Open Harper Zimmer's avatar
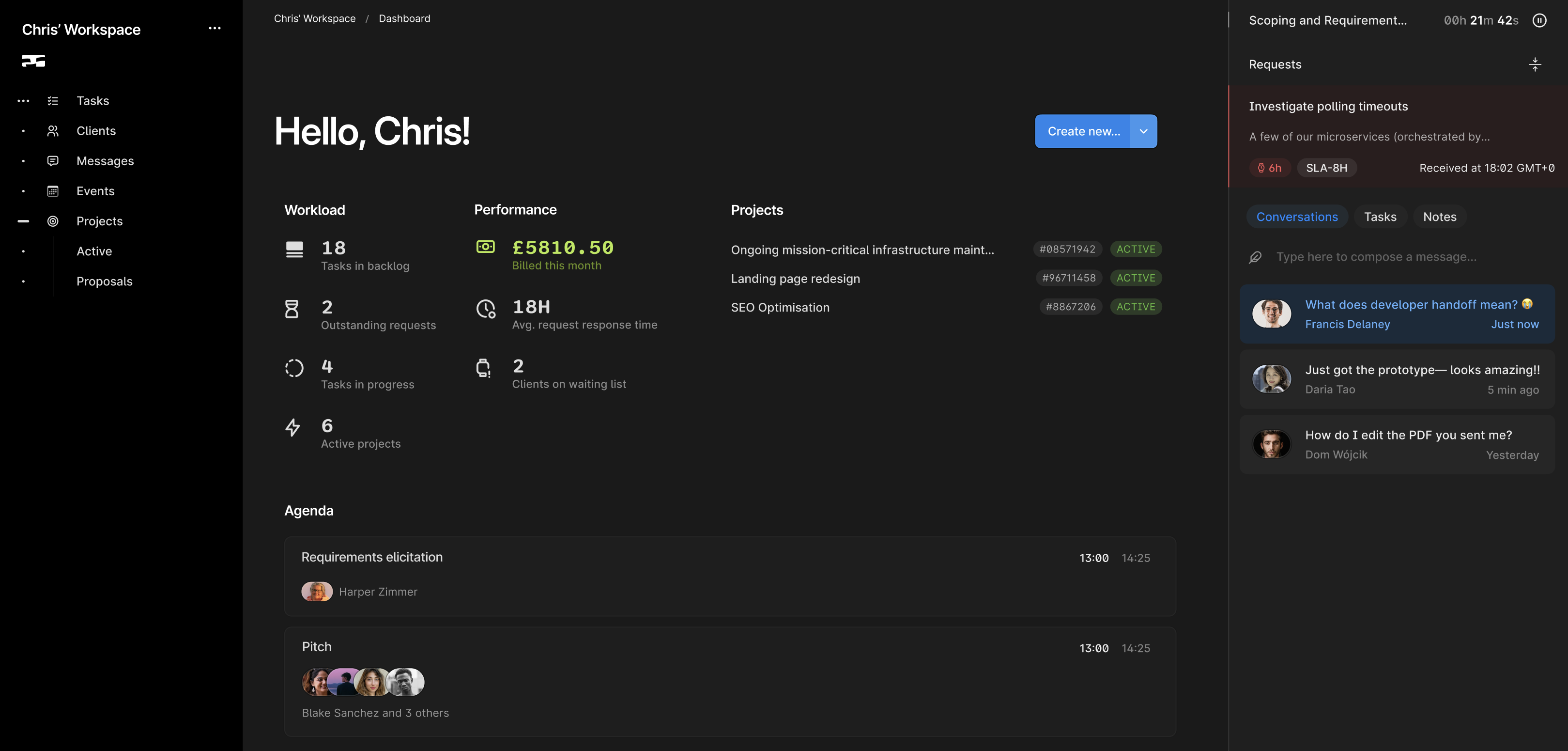The width and height of the screenshot is (1568, 751). coord(317,592)
